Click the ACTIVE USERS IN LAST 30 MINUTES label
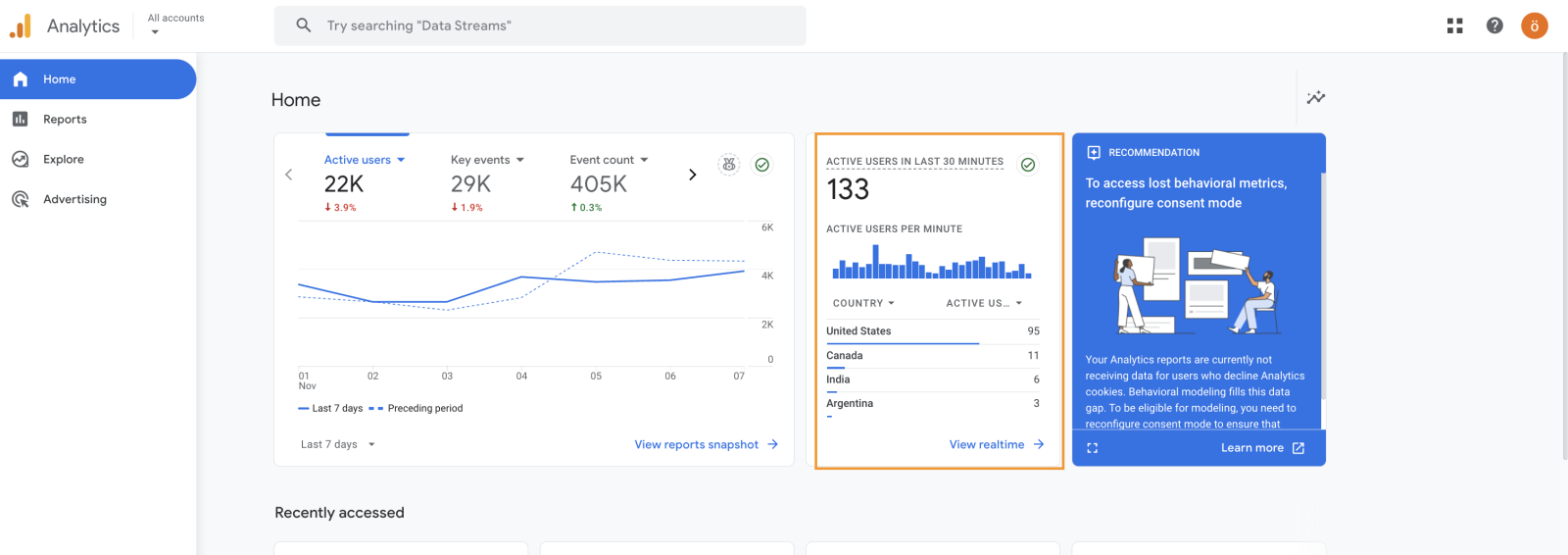This screenshot has height=555, width=1568. pyautogui.click(x=914, y=162)
